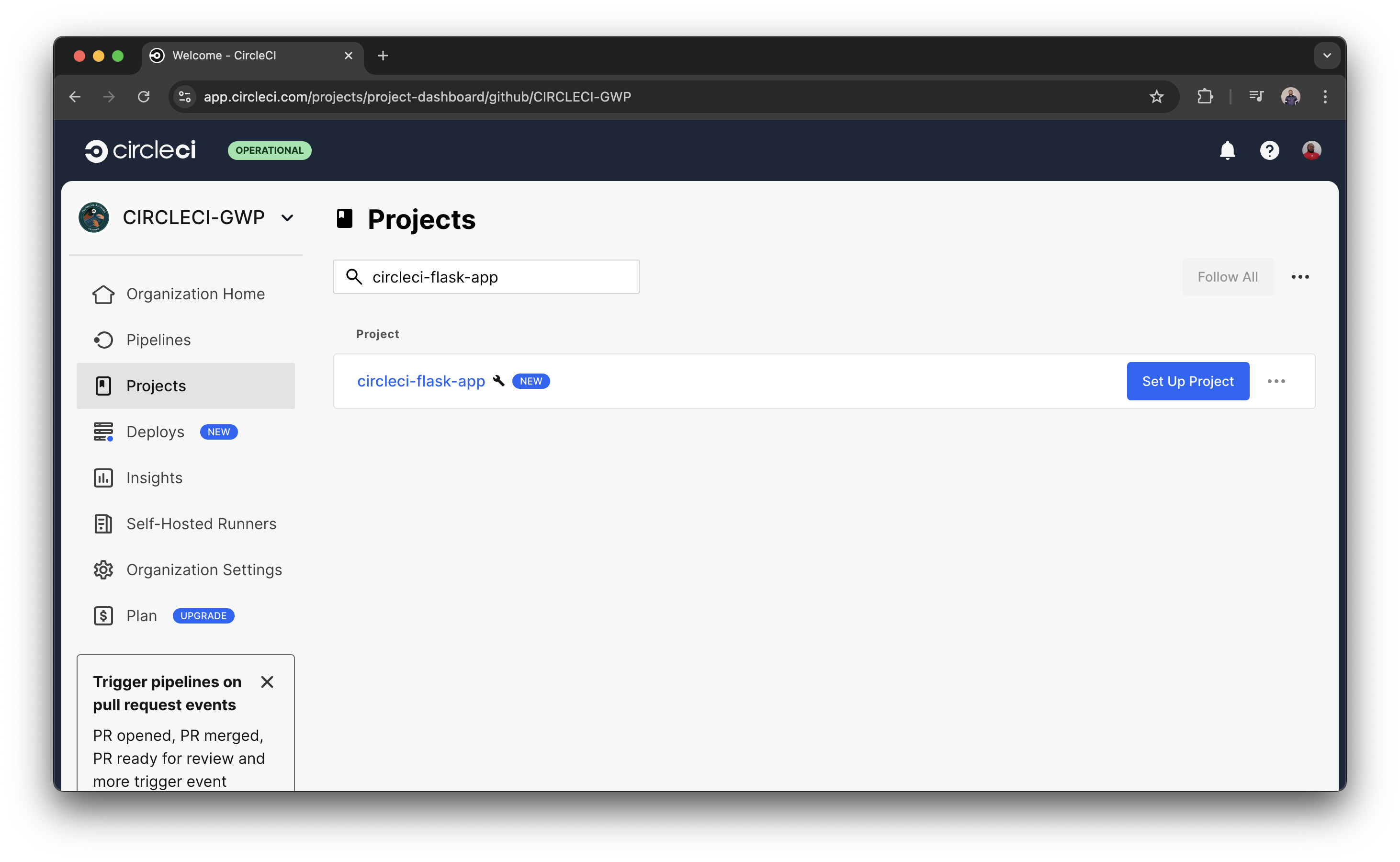This screenshot has width=1400, height=862.
Task: Click the Set Up Project button
Action: point(1187,381)
